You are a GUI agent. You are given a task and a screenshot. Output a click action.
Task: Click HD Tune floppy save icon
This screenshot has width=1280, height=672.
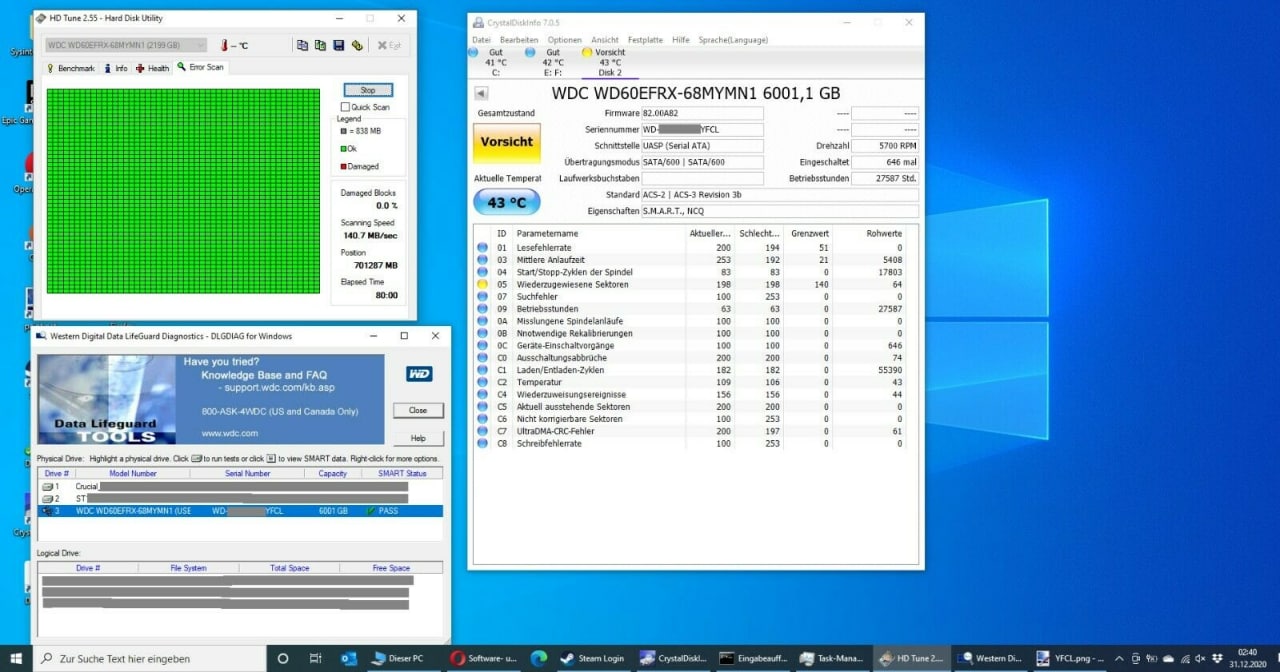pos(338,45)
